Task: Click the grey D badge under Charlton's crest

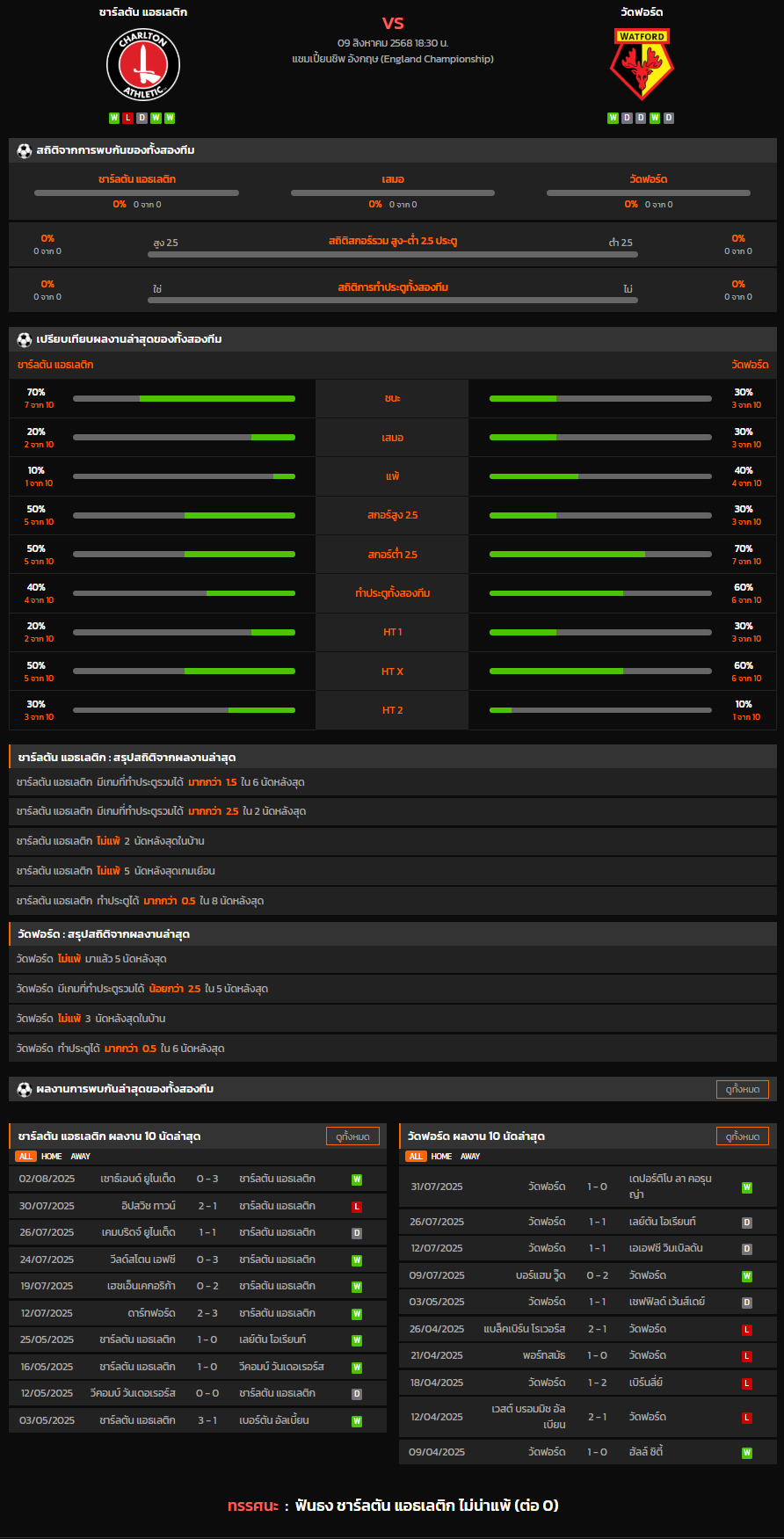Action: [x=142, y=118]
